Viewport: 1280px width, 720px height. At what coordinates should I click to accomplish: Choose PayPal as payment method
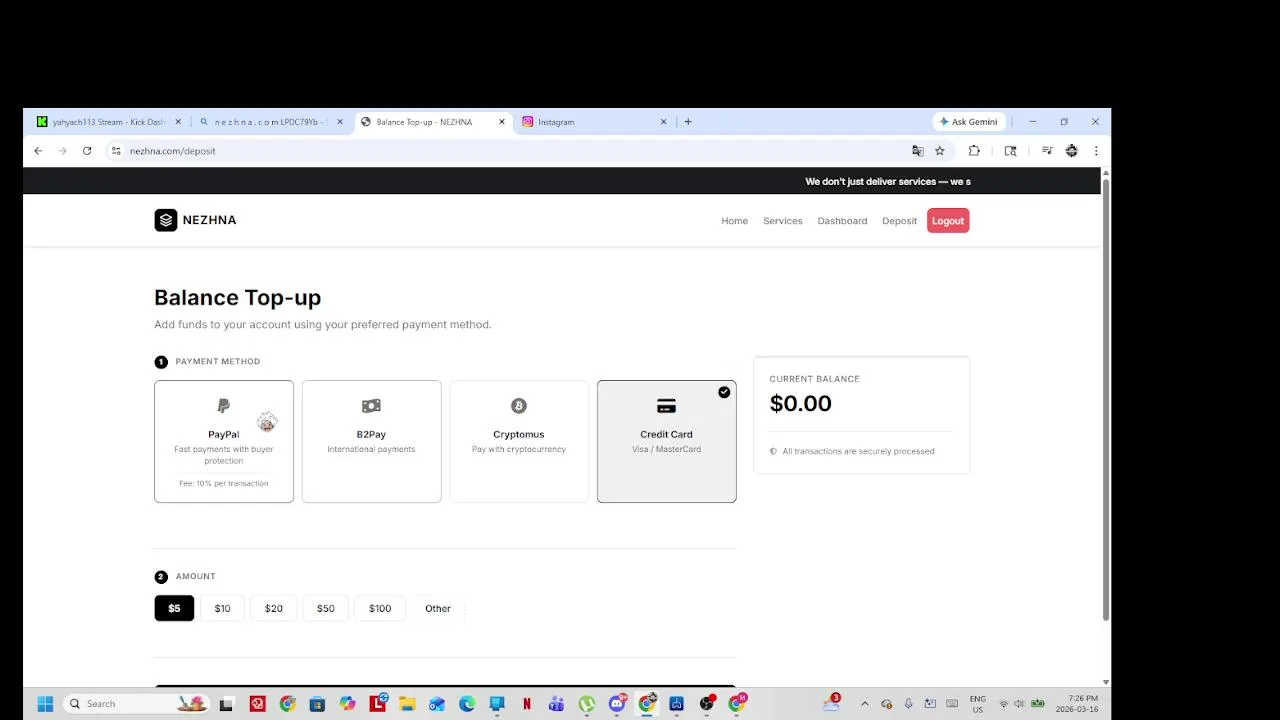click(x=224, y=441)
